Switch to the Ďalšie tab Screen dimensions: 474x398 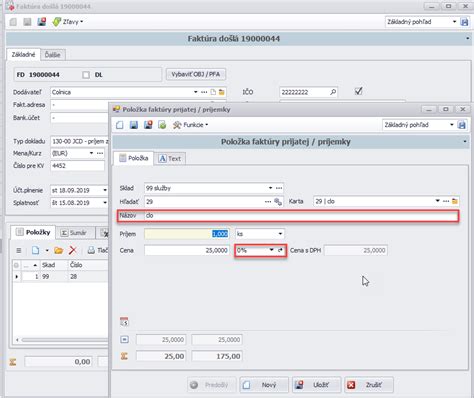point(53,55)
